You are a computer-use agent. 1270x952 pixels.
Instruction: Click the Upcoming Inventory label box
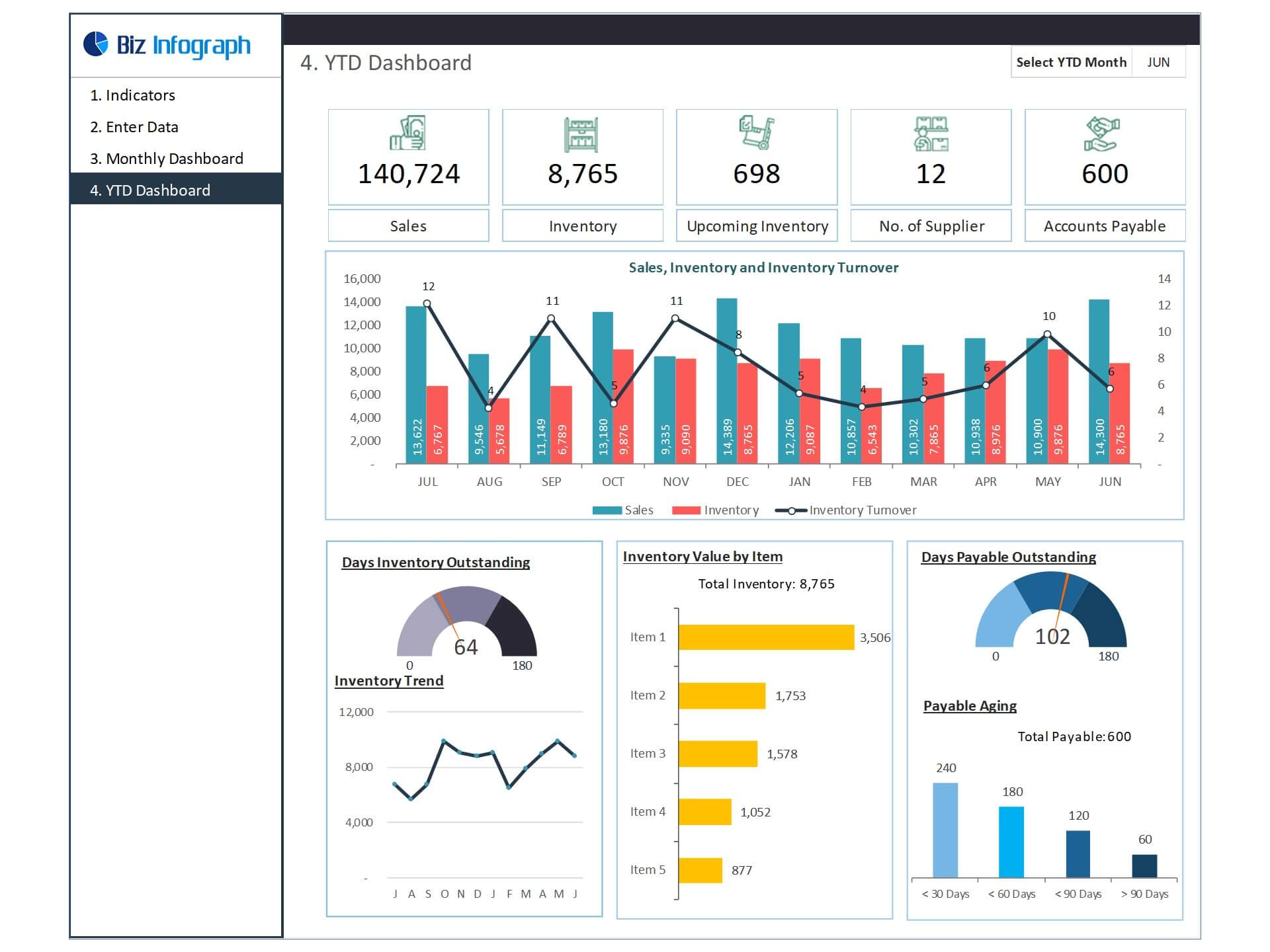coord(757,226)
